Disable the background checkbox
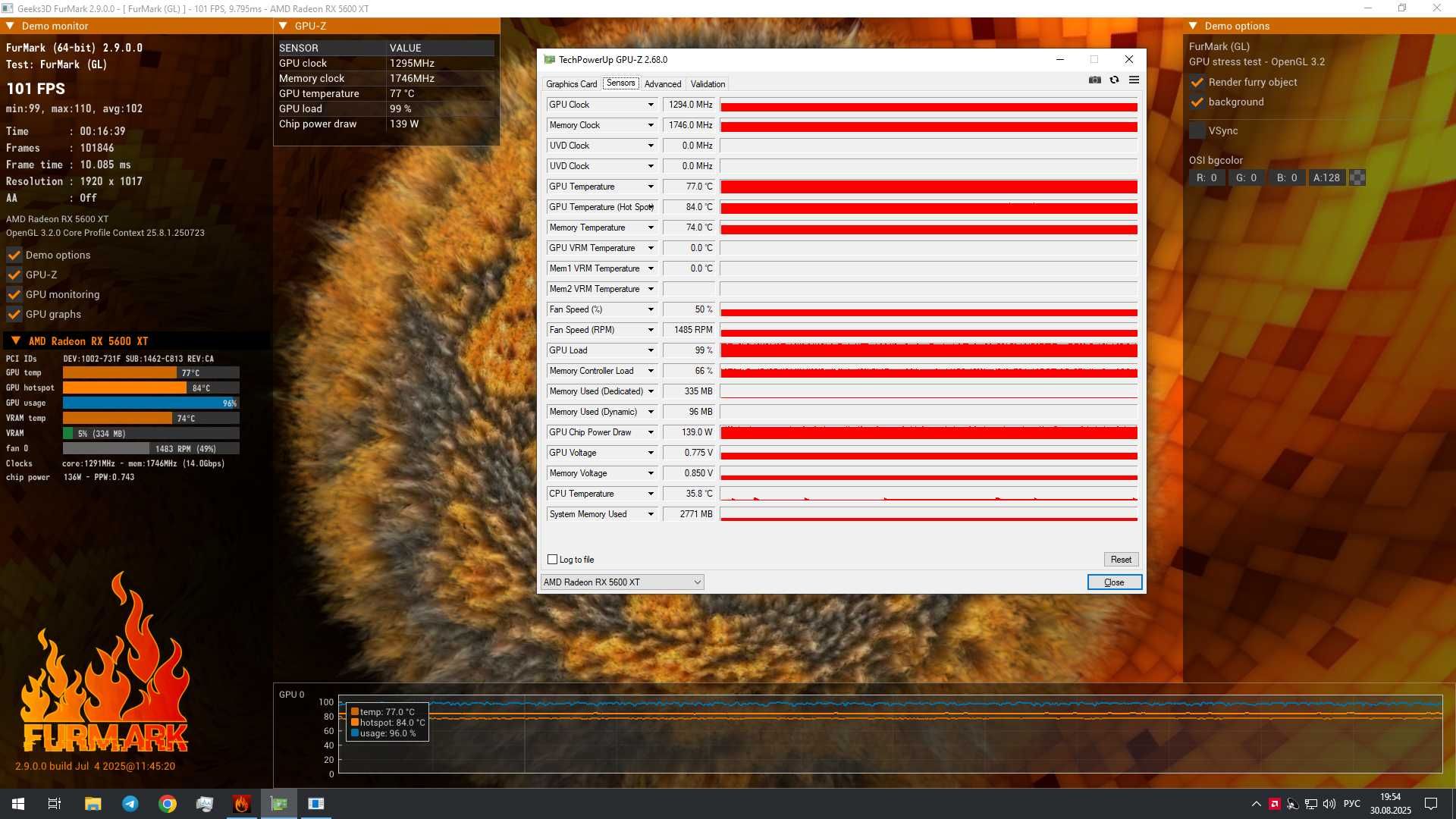 point(1197,102)
